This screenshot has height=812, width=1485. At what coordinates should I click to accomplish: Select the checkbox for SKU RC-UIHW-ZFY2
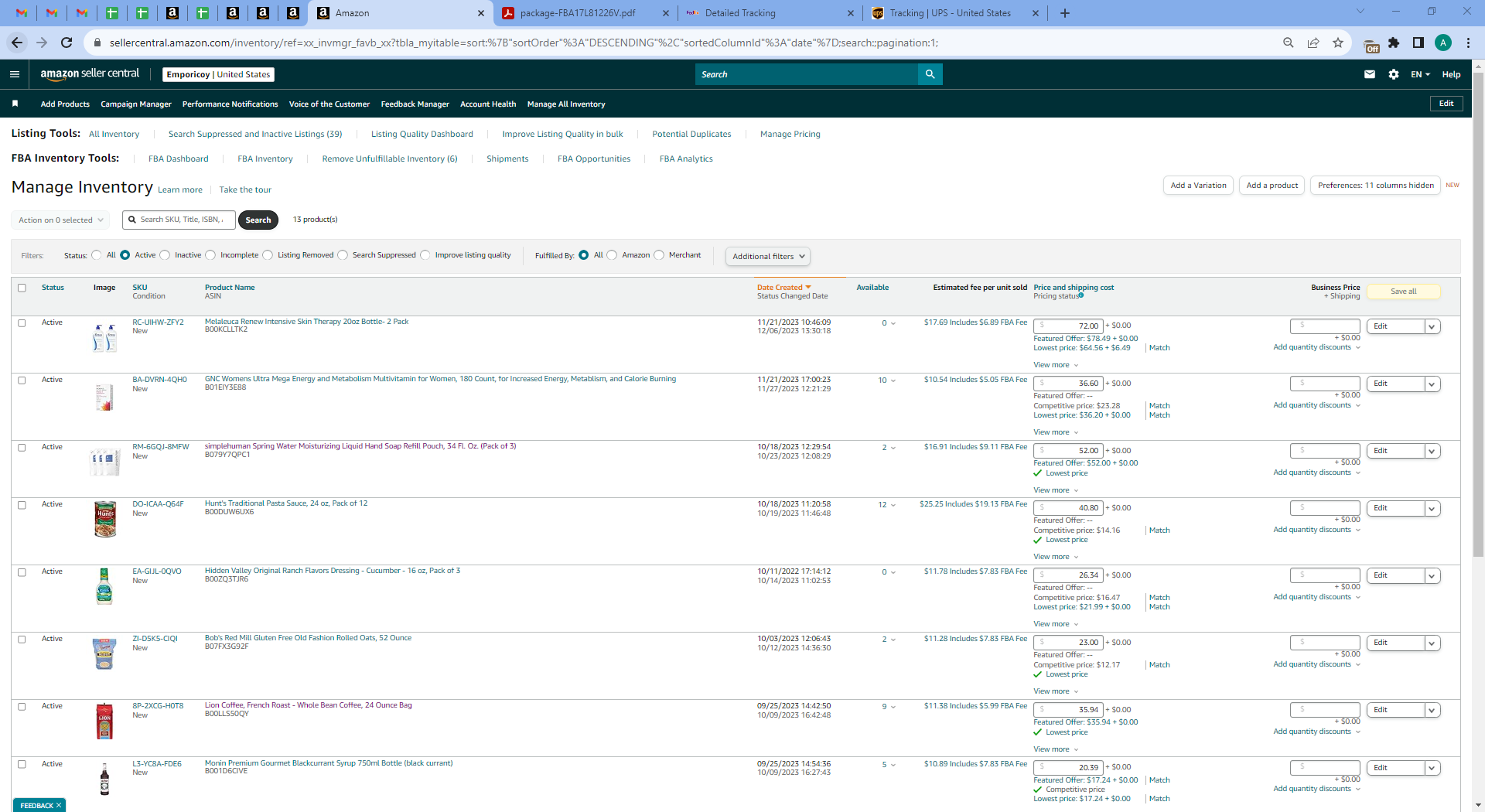tap(22, 322)
